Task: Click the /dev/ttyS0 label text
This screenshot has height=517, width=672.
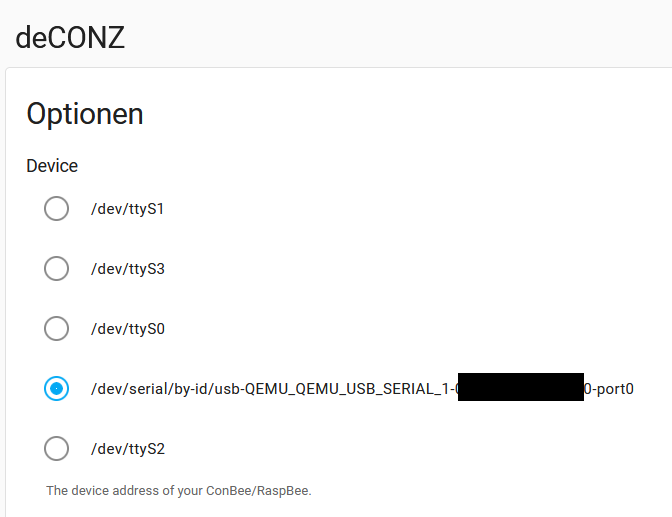Action: pyautogui.click(x=128, y=329)
